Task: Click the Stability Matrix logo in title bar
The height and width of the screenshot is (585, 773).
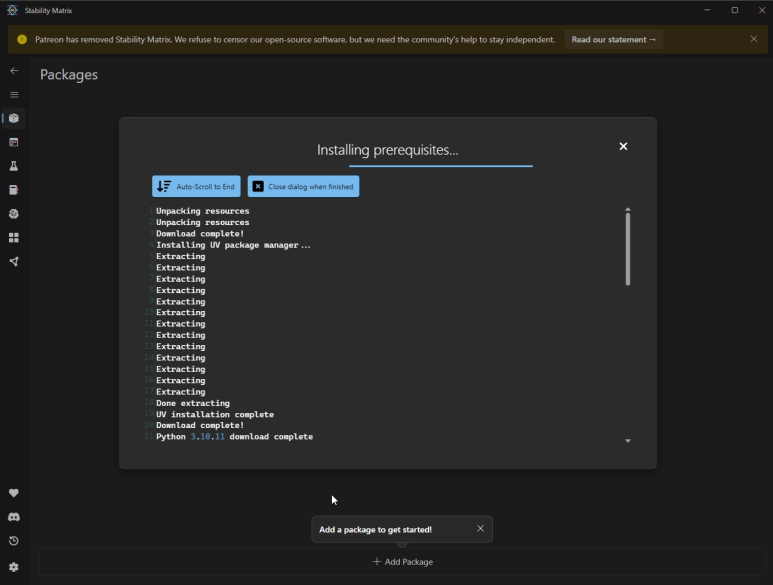Action: (x=12, y=10)
